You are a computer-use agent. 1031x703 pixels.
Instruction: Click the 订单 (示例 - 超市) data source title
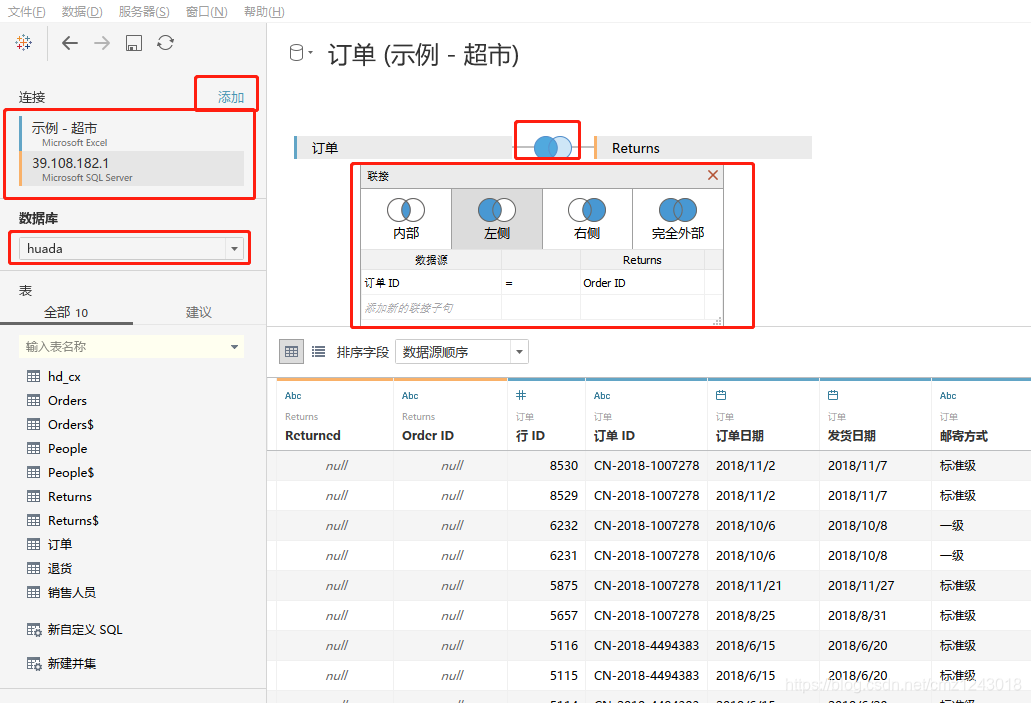coord(424,55)
